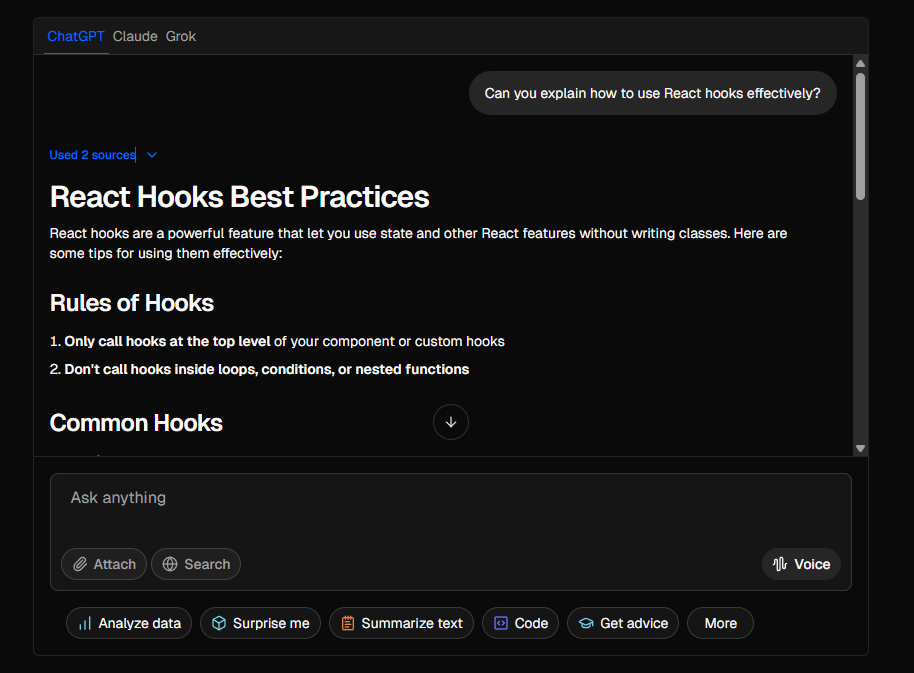The height and width of the screenshot is (673, 914).
Task: Start Voice mode
Action: 801,564
